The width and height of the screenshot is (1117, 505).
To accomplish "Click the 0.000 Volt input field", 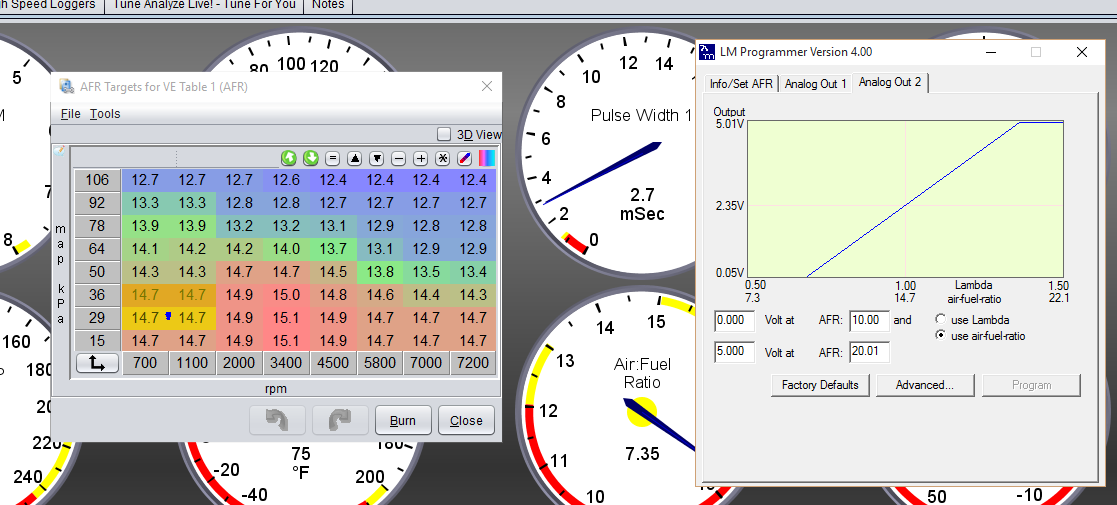I will coord(734,321).
